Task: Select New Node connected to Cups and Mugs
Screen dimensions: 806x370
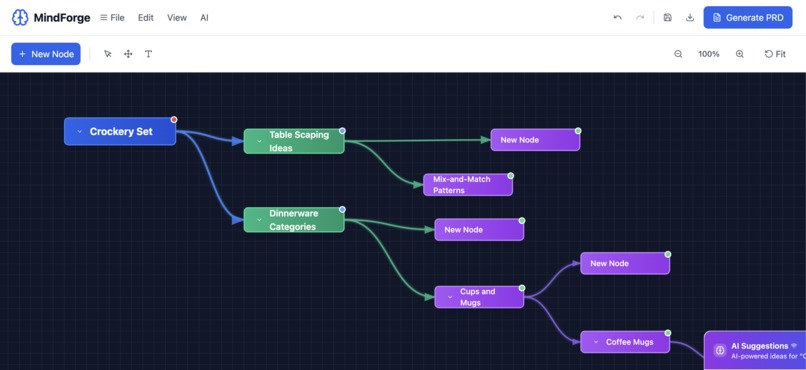Action: [625, 263]
